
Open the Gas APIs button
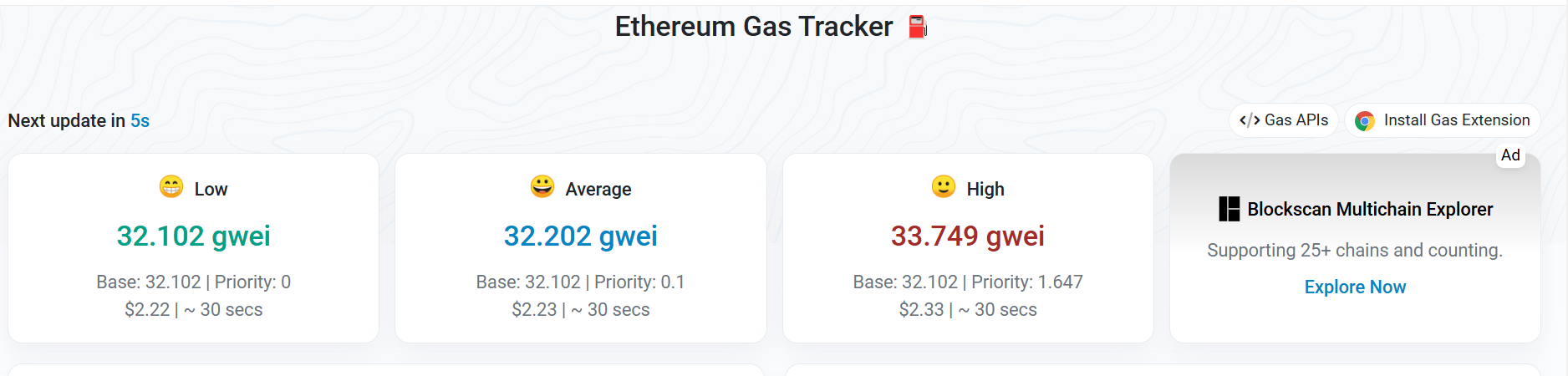coord(1284,120)
